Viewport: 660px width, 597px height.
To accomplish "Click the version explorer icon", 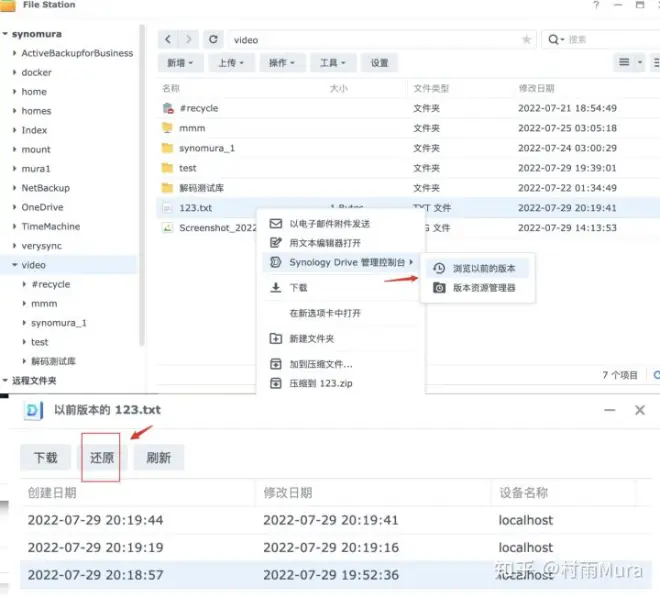I will (439, 288).
